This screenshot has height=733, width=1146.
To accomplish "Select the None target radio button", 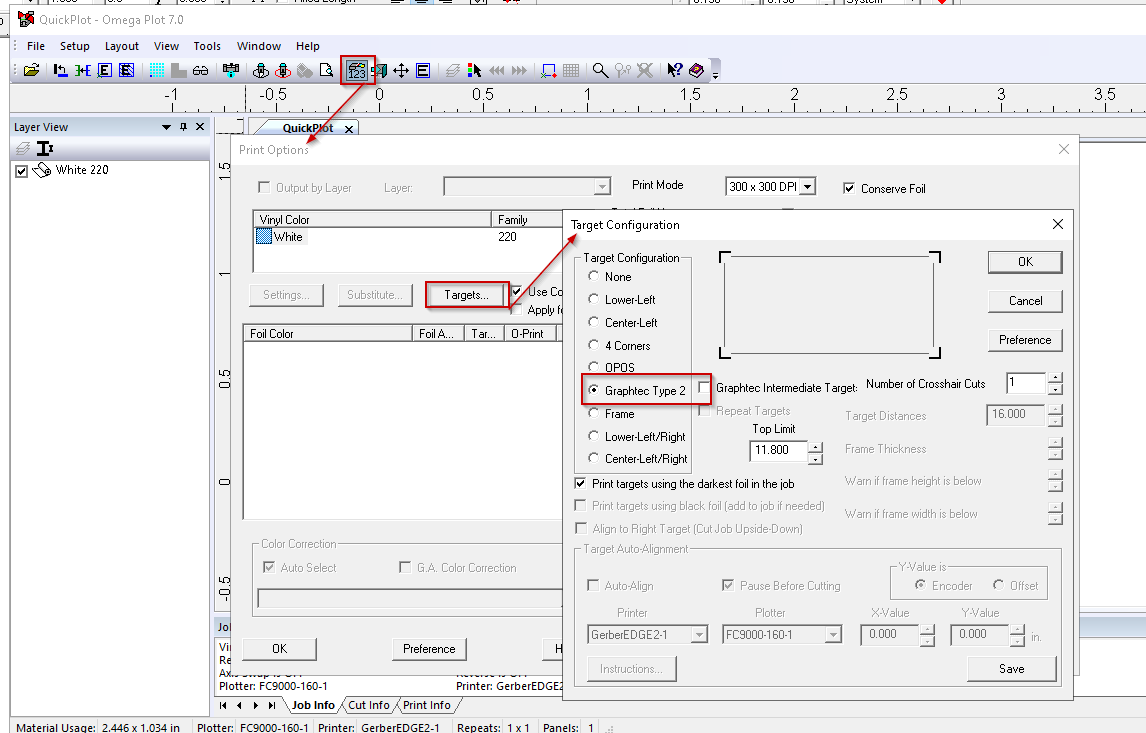I will [593, 276].
